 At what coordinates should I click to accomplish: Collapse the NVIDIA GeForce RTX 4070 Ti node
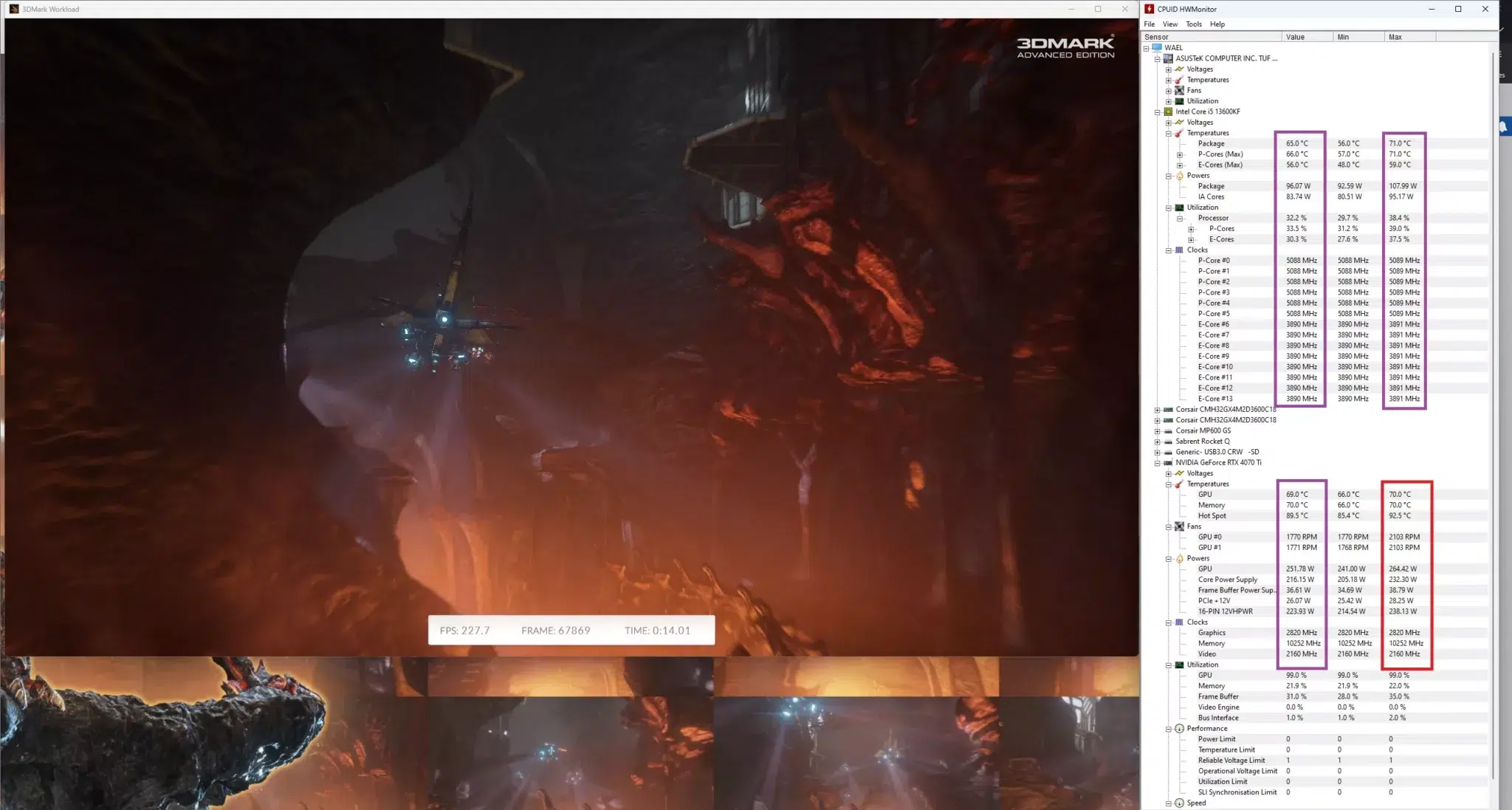click(1157, 463)
